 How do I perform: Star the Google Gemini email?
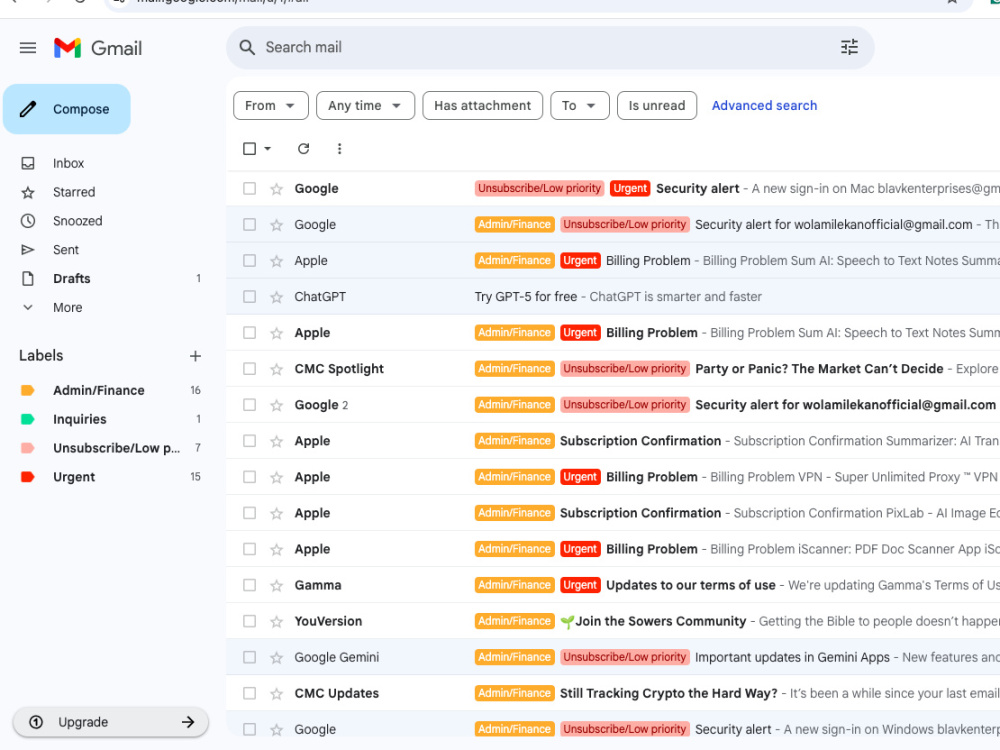(x=276, y=658)
